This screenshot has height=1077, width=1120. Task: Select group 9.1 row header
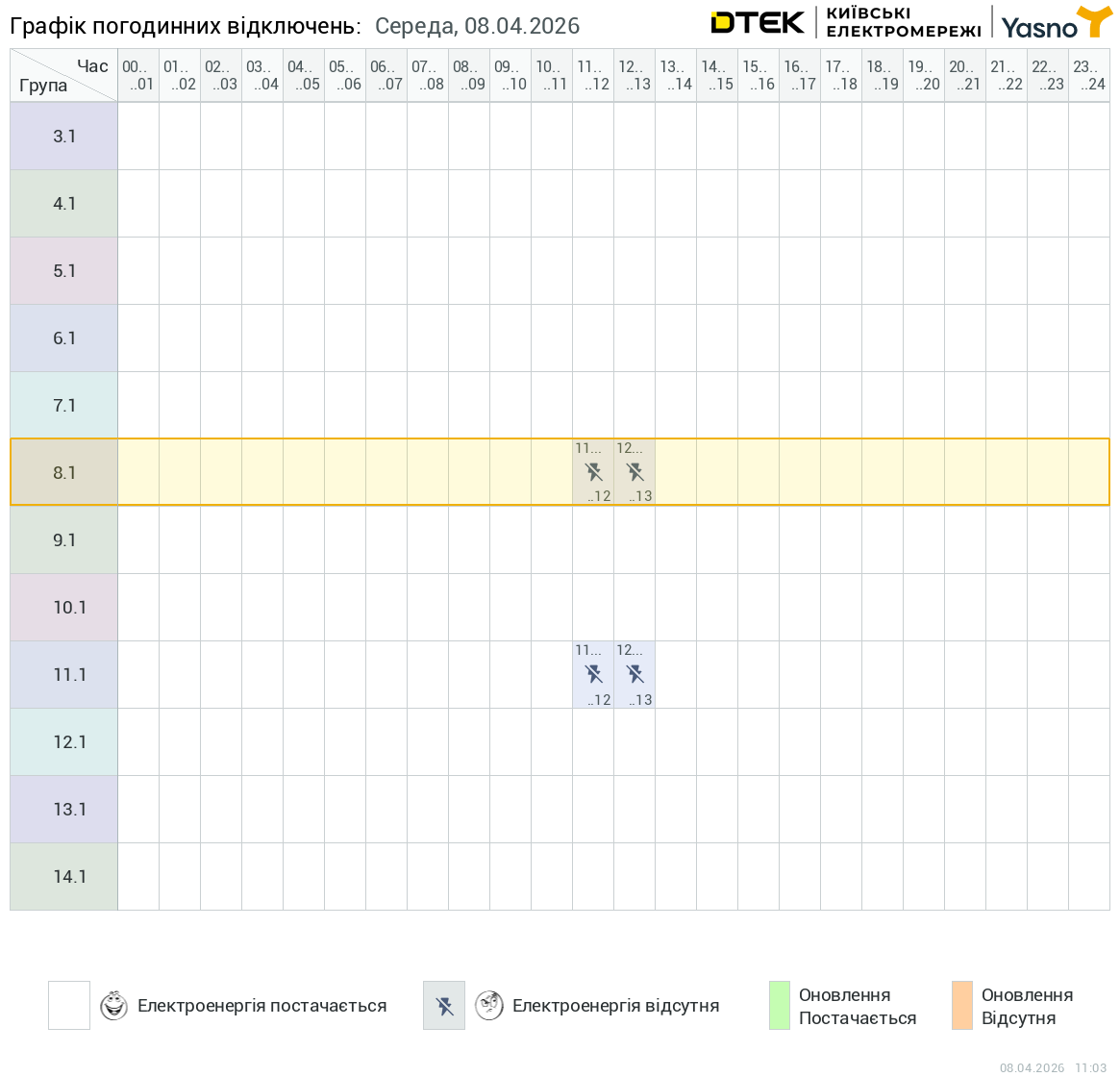64,539
